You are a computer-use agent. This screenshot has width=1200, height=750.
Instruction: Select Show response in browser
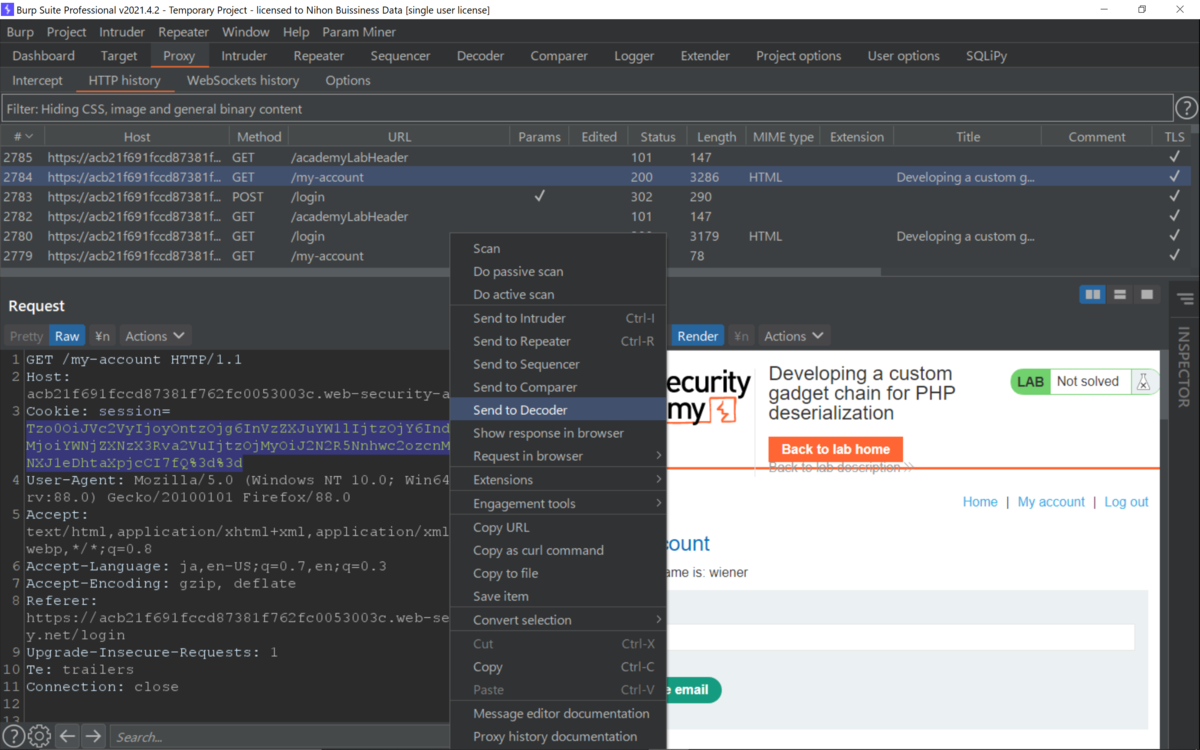(x=558, y=433)
